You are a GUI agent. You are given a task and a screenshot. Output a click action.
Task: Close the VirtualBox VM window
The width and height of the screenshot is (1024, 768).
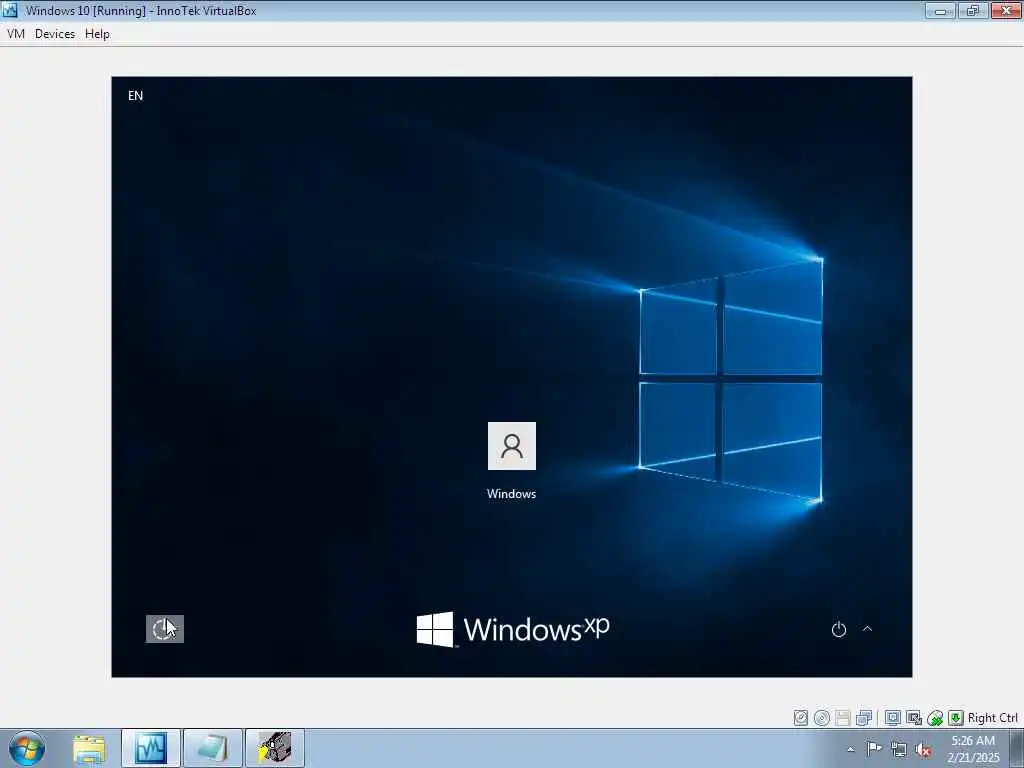click(x=1006, y=10)
